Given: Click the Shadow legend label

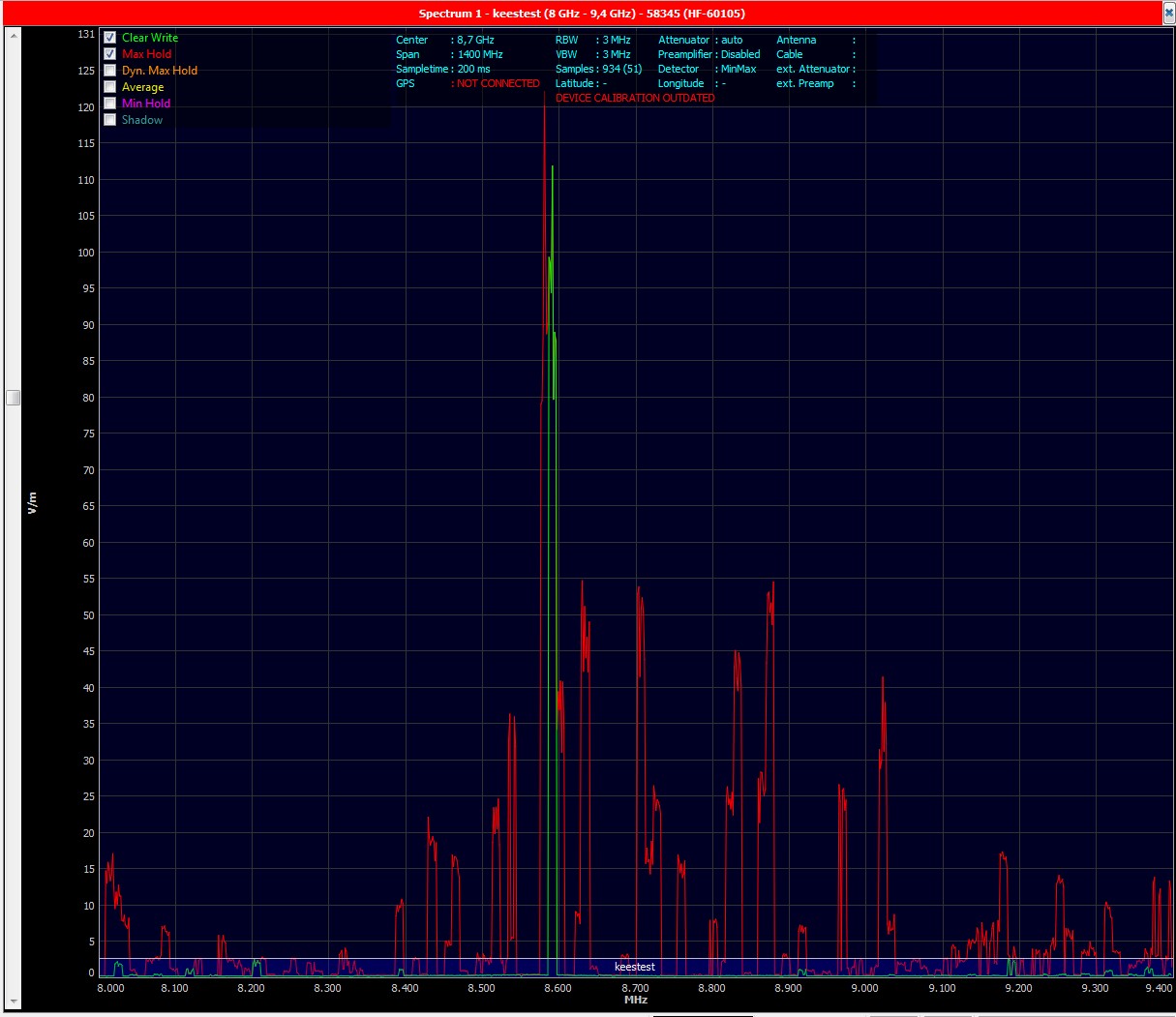Looking at the screenshot, I should [x=142, y=120].
